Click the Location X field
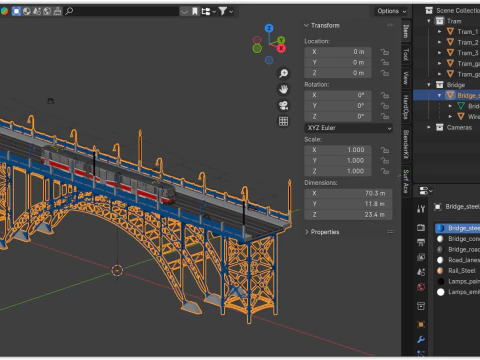The image size is (480, 360). [x=338, y=52]
